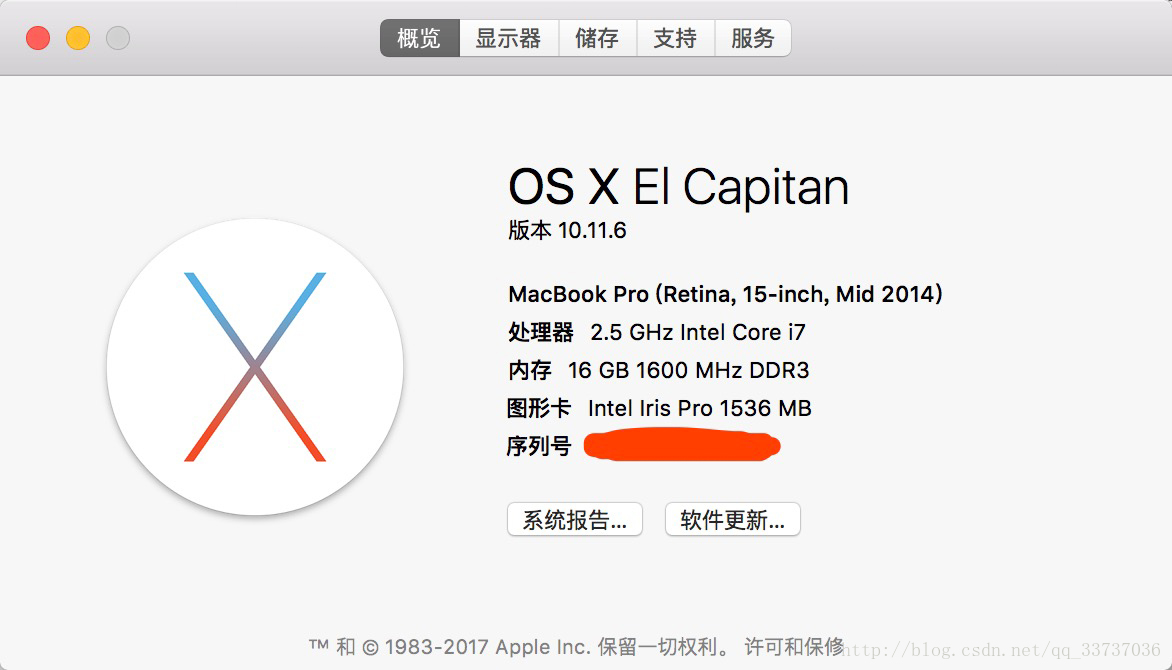Close the window with the red button
Viewport: 1172px width, 670px height.
[x=38, y=38]
